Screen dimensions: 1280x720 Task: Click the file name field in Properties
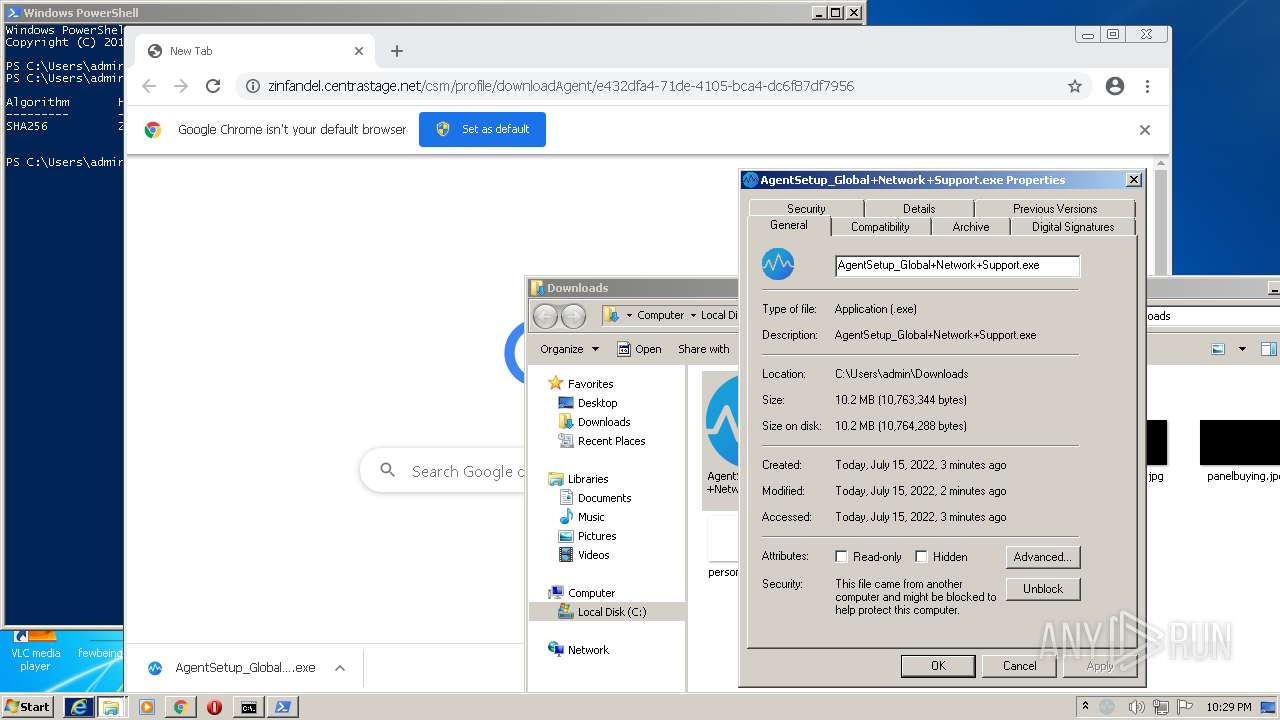pyautogui.click(x=957, y=265)
